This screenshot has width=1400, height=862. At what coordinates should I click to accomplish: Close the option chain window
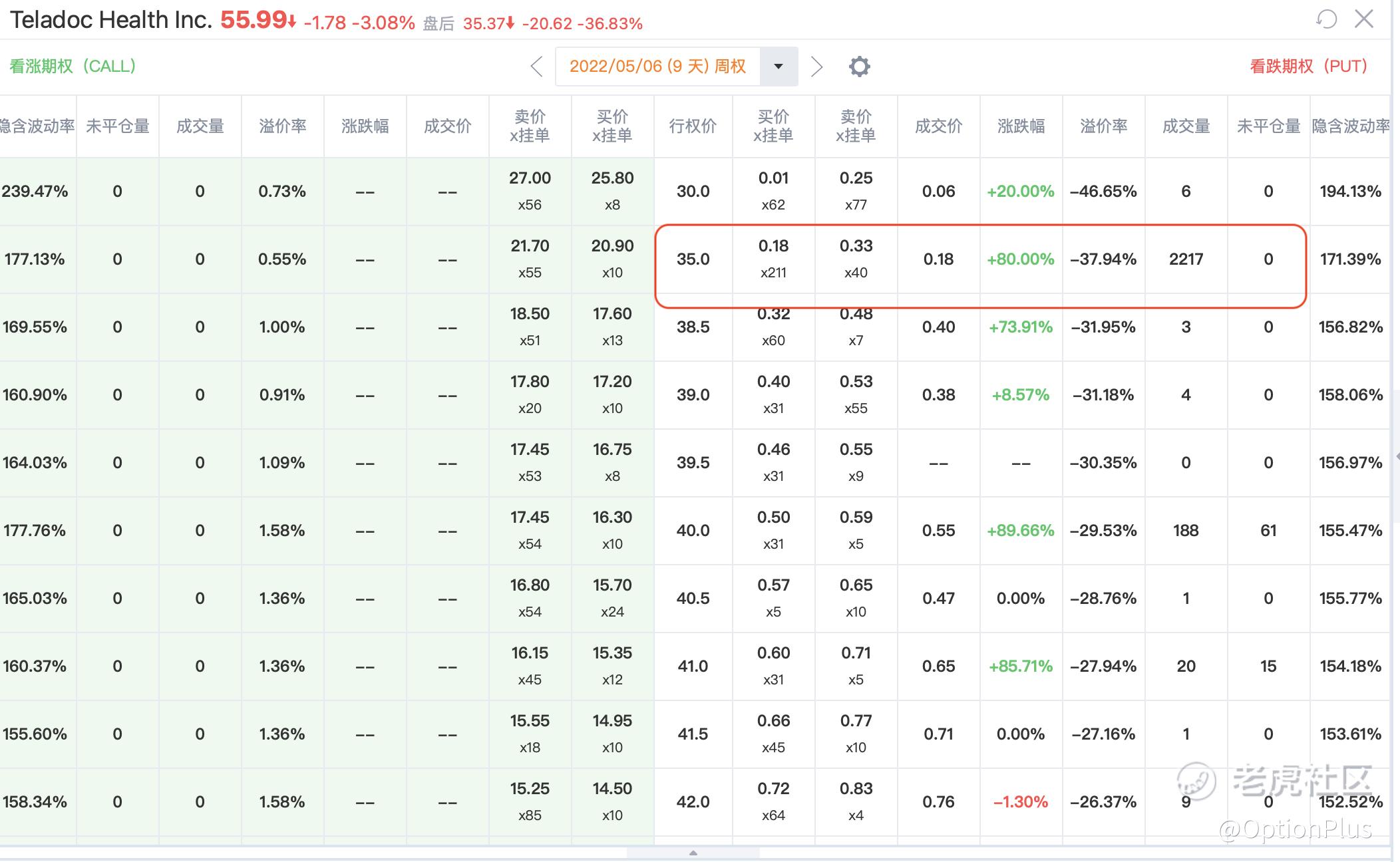[x=1364, y=19]
